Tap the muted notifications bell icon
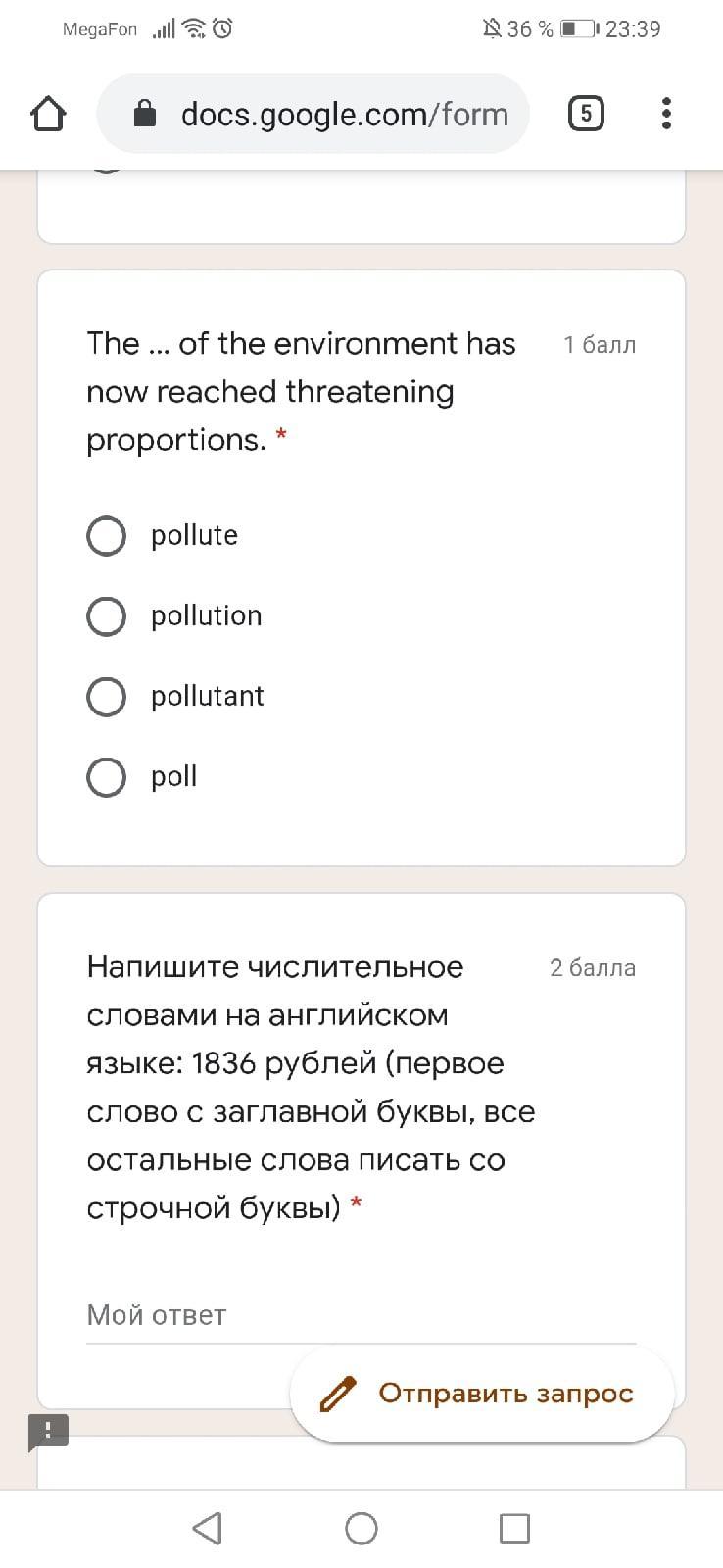 pyautogui.click(x=492, y=29)
